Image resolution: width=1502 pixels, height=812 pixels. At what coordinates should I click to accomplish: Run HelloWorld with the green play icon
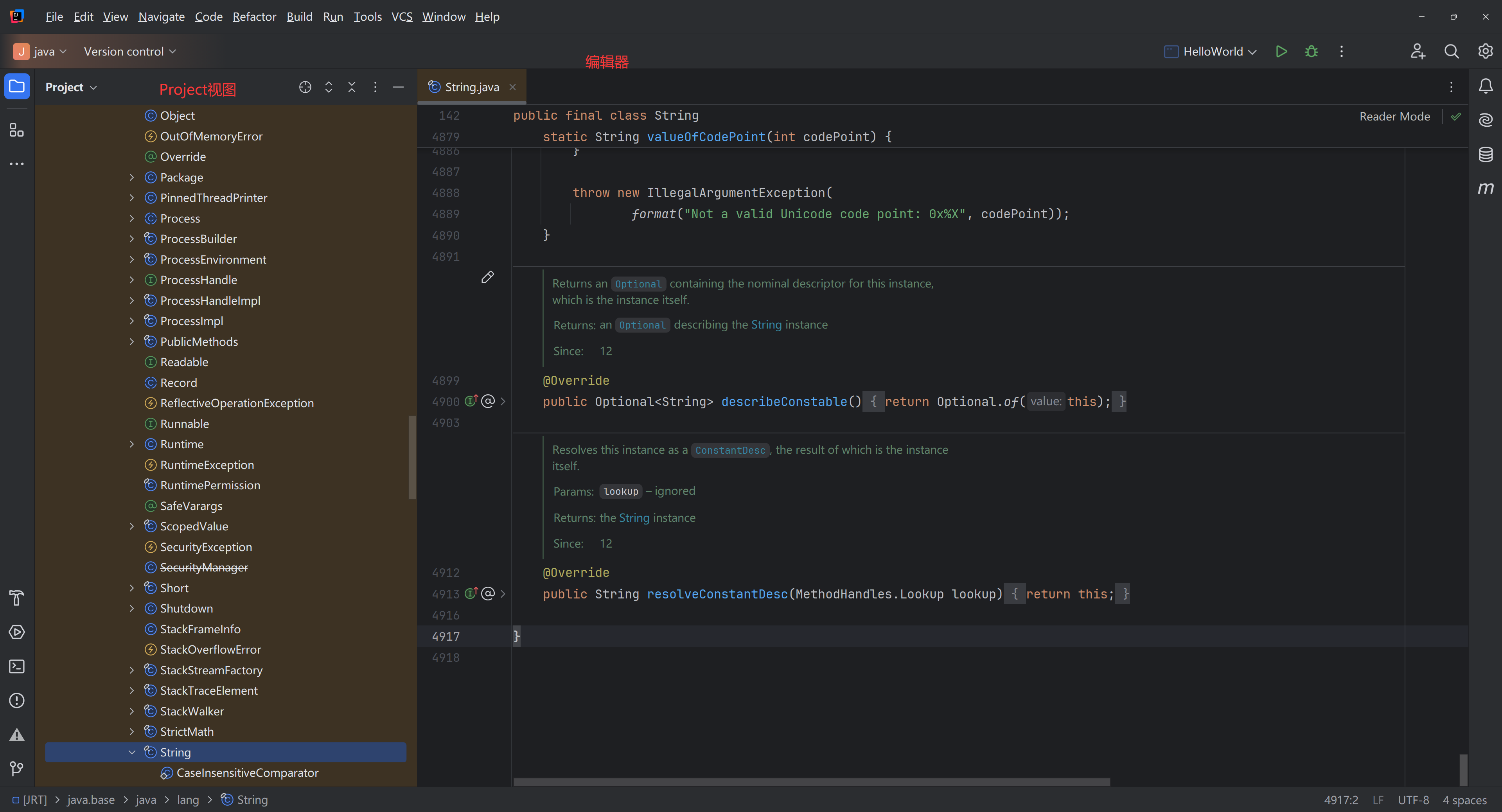pos(1281,51)
